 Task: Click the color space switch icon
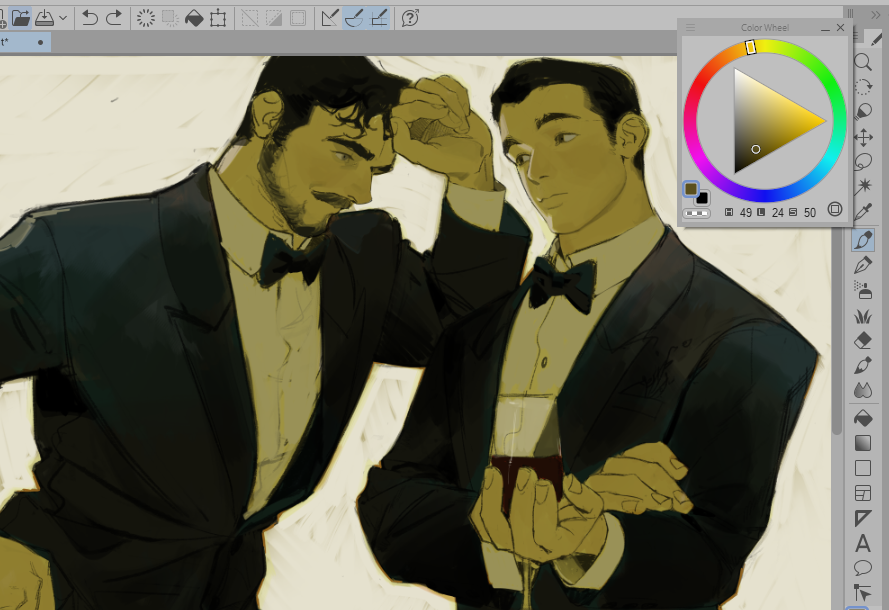(x=835, y=209)
